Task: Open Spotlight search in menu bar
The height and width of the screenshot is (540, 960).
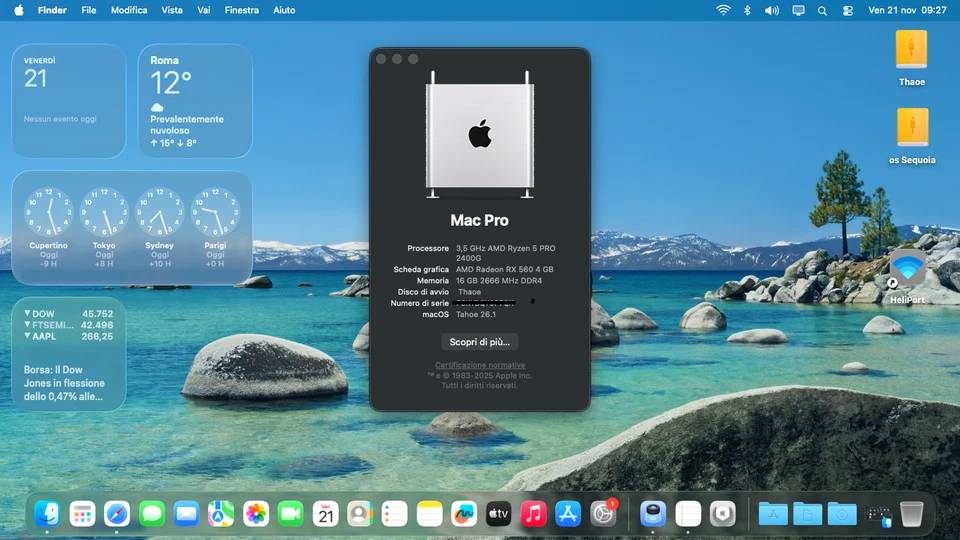Action: [x=822, y=10]
